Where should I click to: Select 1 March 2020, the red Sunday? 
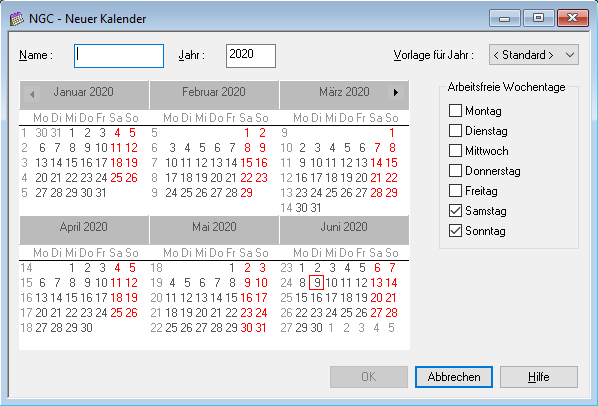coord(392,133)
